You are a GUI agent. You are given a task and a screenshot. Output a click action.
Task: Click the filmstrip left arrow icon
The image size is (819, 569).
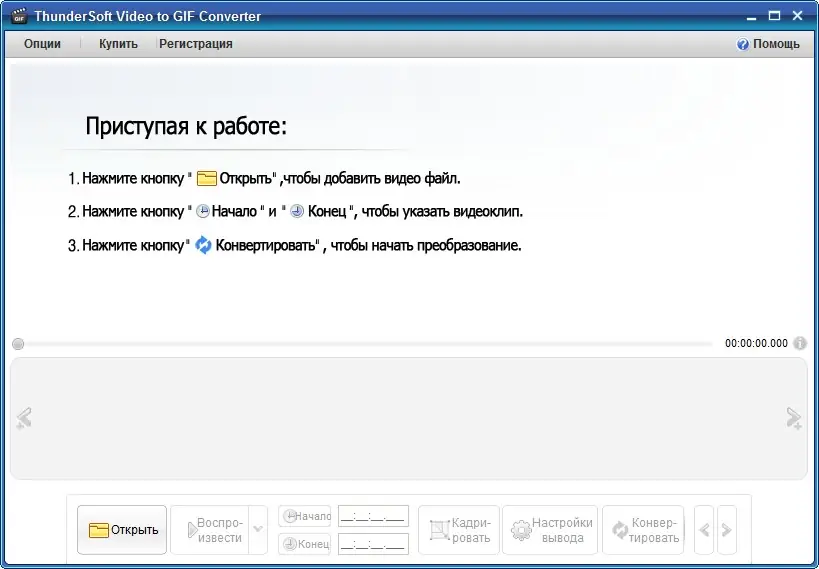pyautogui.click(x=24, y=418)
